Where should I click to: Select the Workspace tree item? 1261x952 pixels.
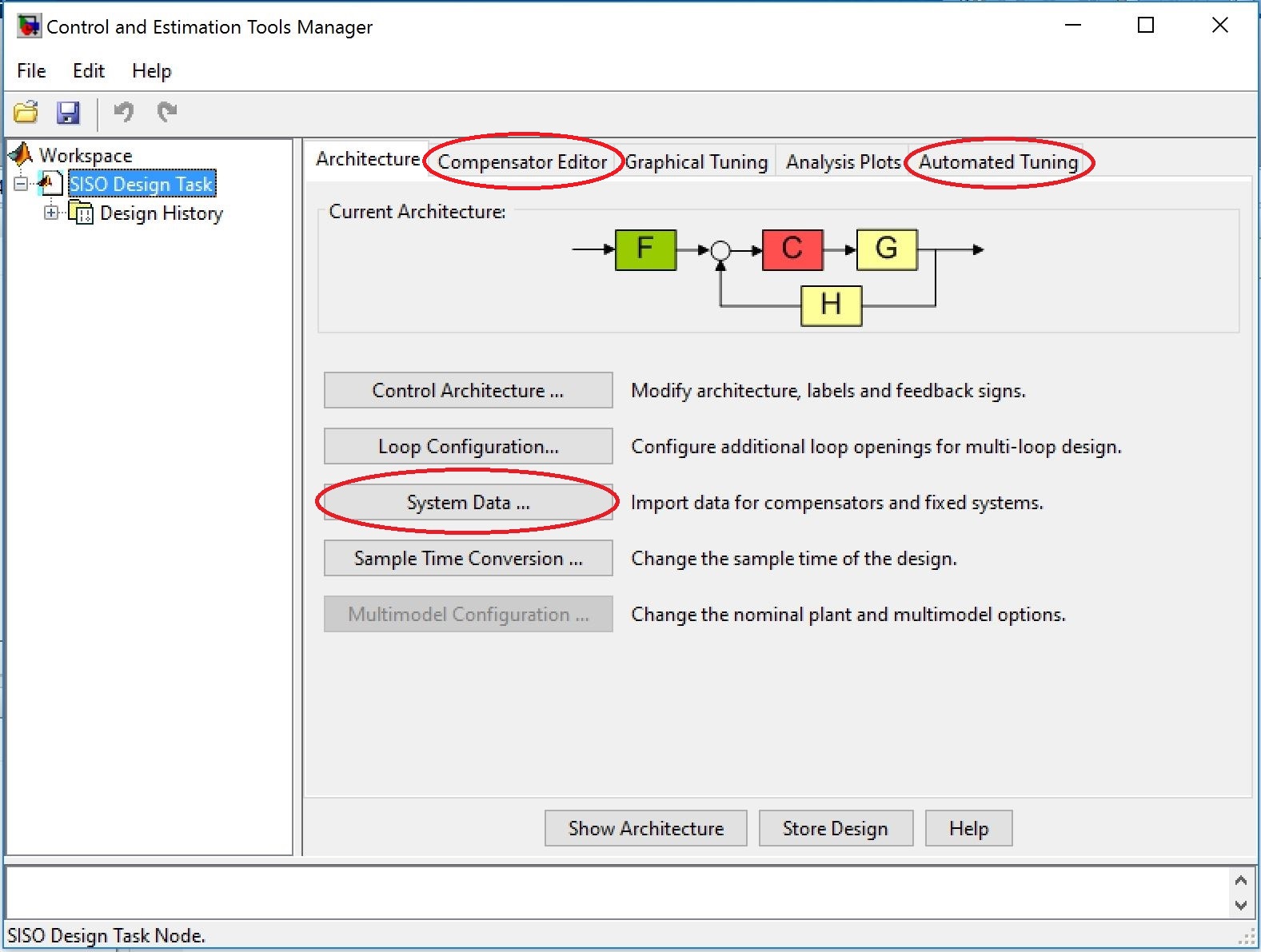(86, 155)
